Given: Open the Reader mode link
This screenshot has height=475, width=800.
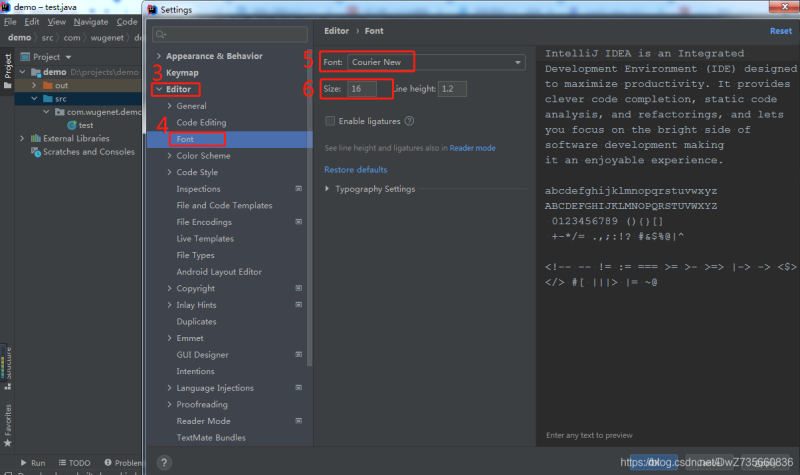Looking at the screenshot, I should pyautogui.click(x=472, y=148).
